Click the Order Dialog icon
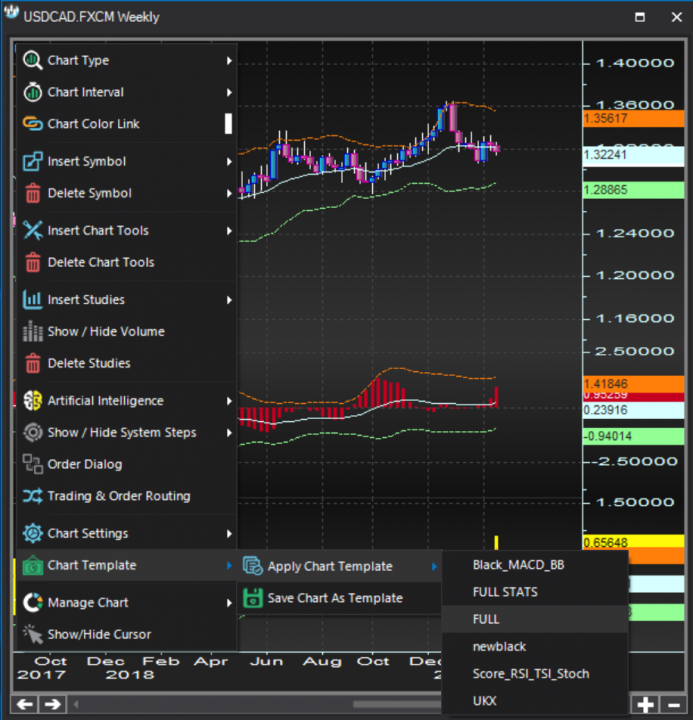This screenshot has height=720, width=693. pyautogui.click(x=33, y=464)
